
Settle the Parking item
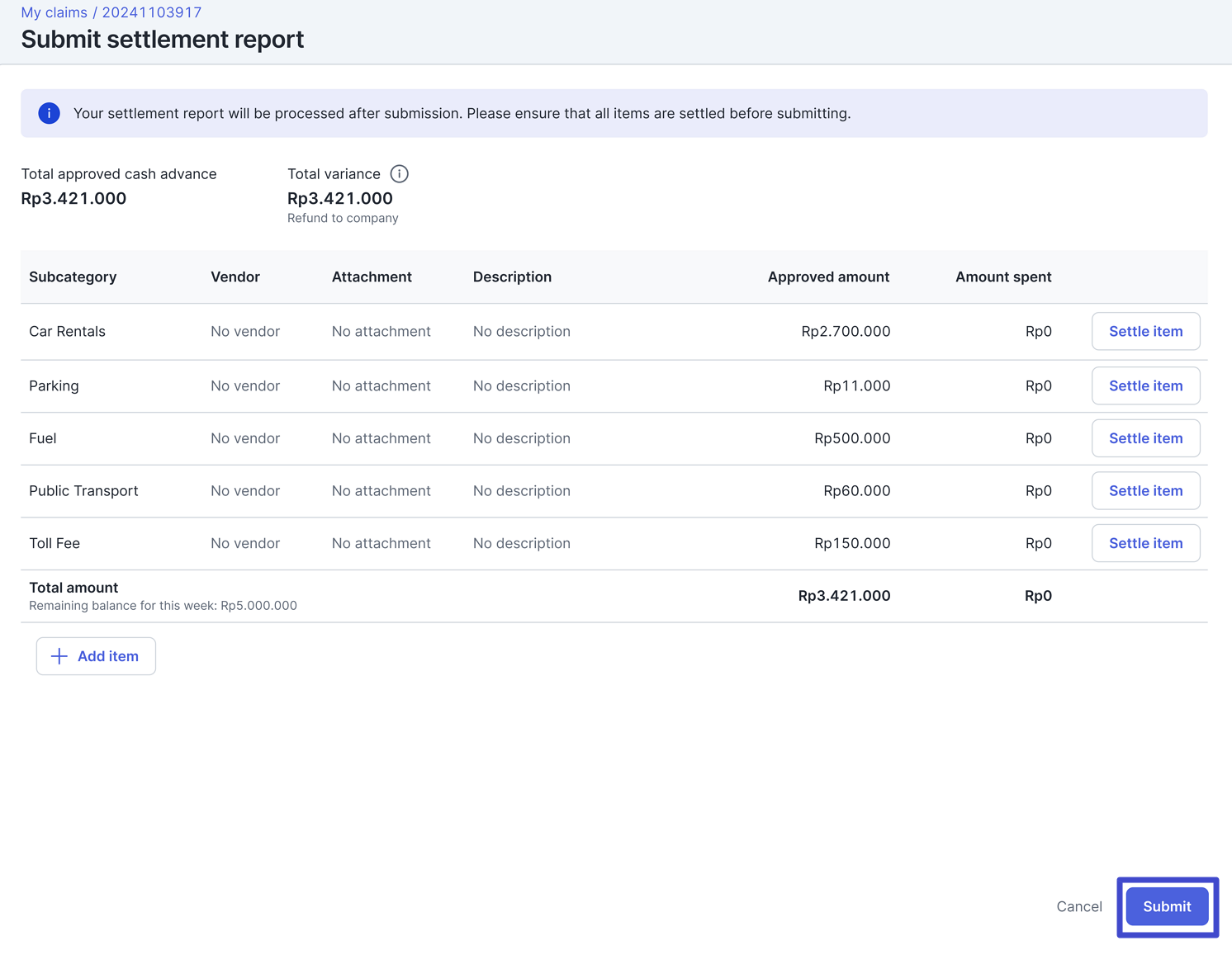coord(1145,385)
